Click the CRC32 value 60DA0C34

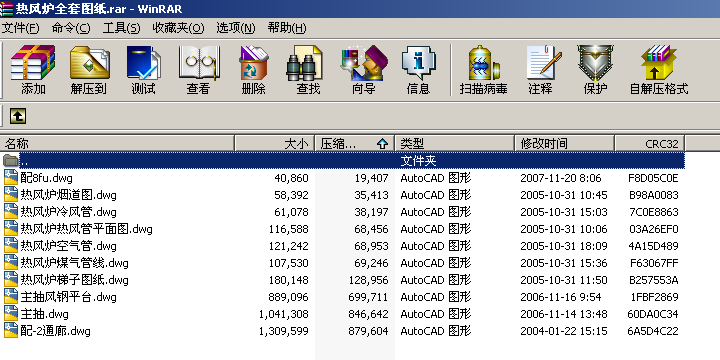[653, 314]
